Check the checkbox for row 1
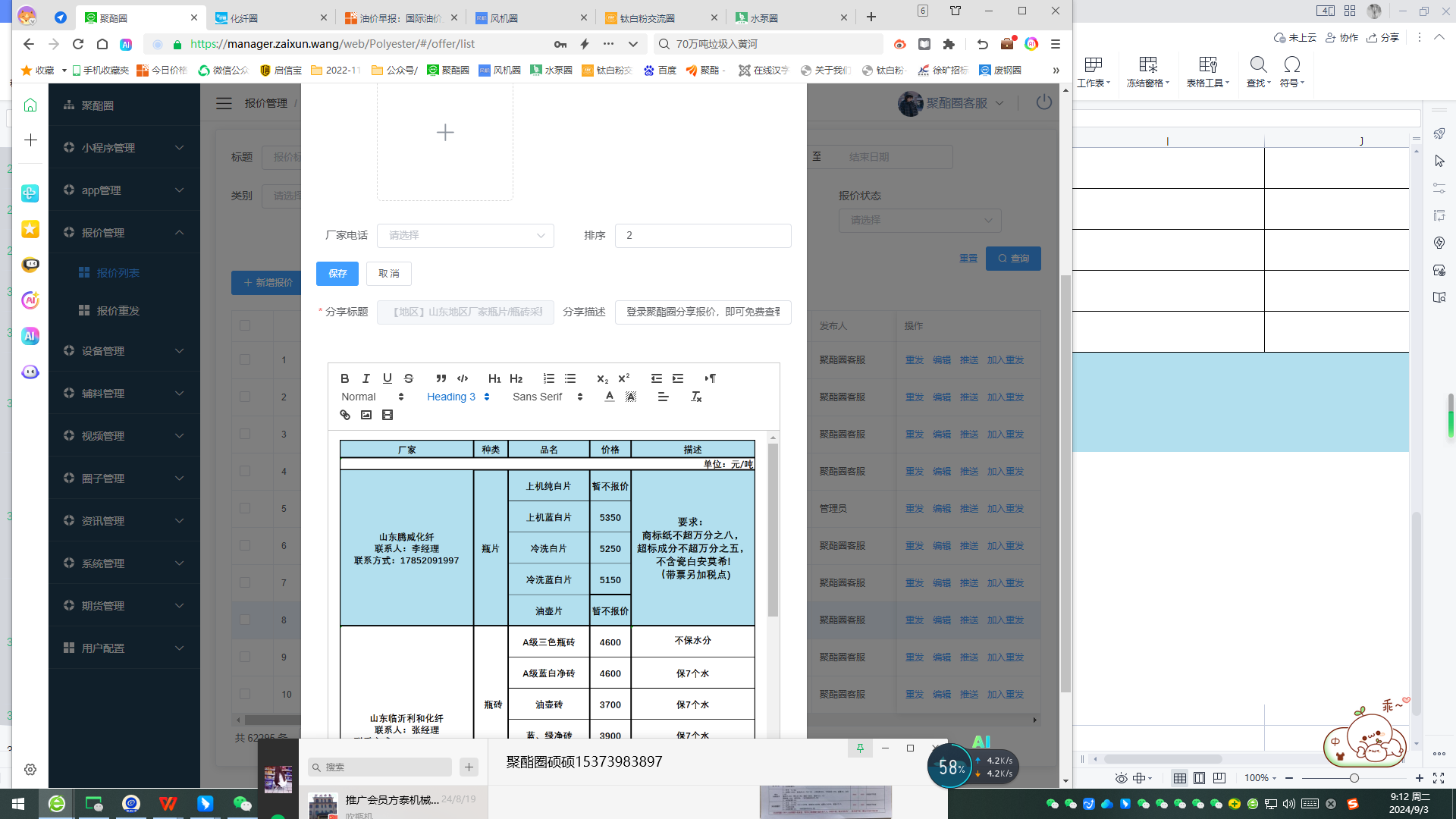 [x=245, y=359]
